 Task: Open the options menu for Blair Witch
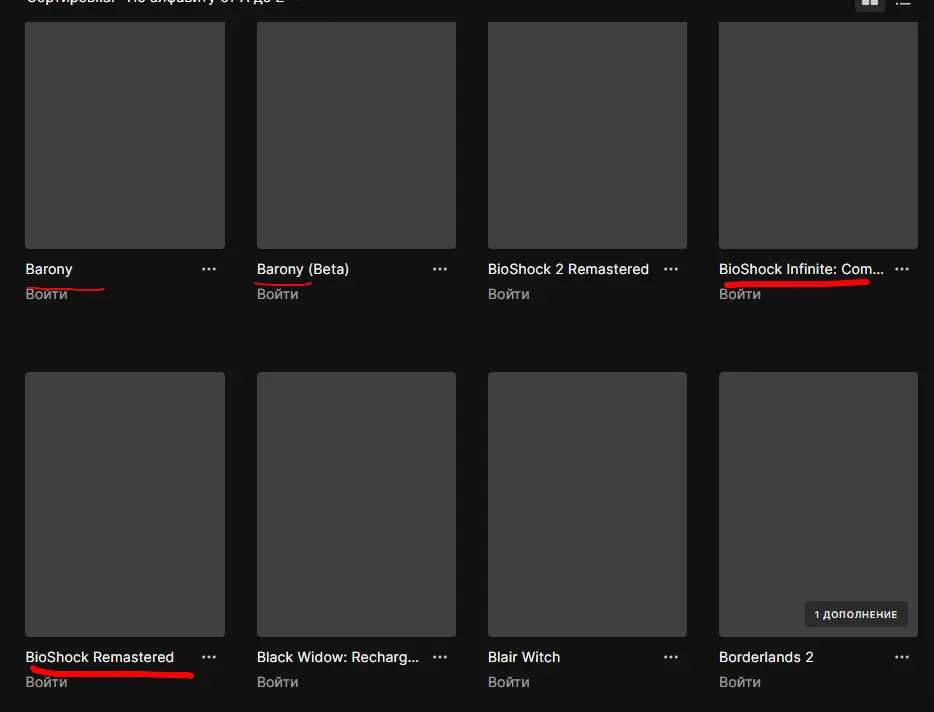[x=671, y=657]
